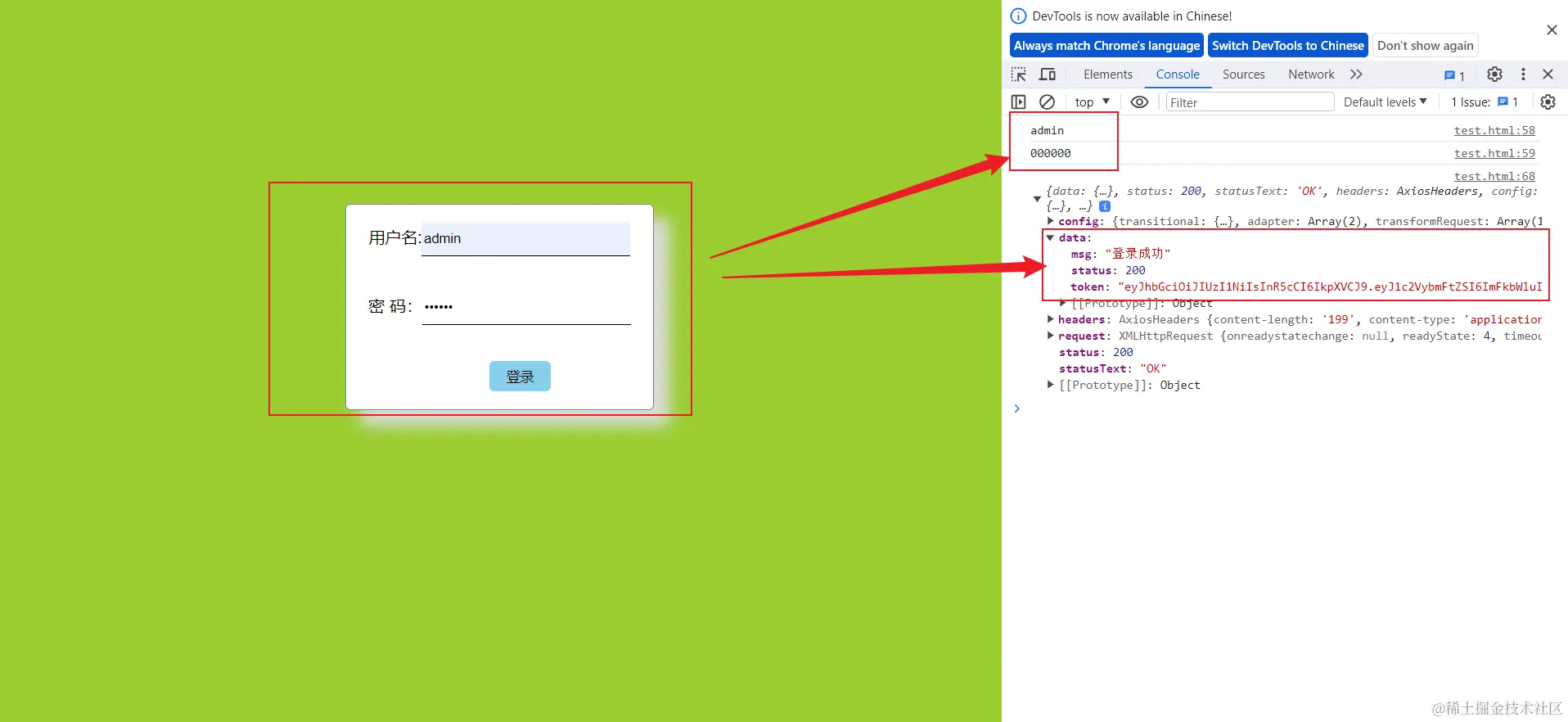
Task: Click the statusText "OK" value
Action: 1153,368
